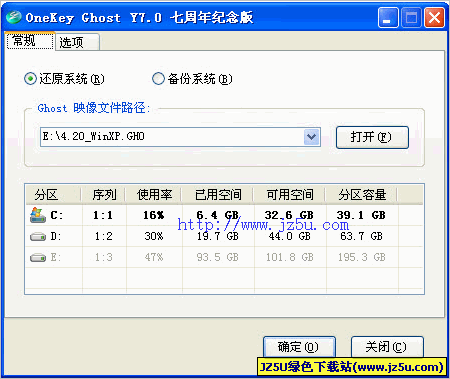
Task: Select the C: partition label
Action: 56,215
